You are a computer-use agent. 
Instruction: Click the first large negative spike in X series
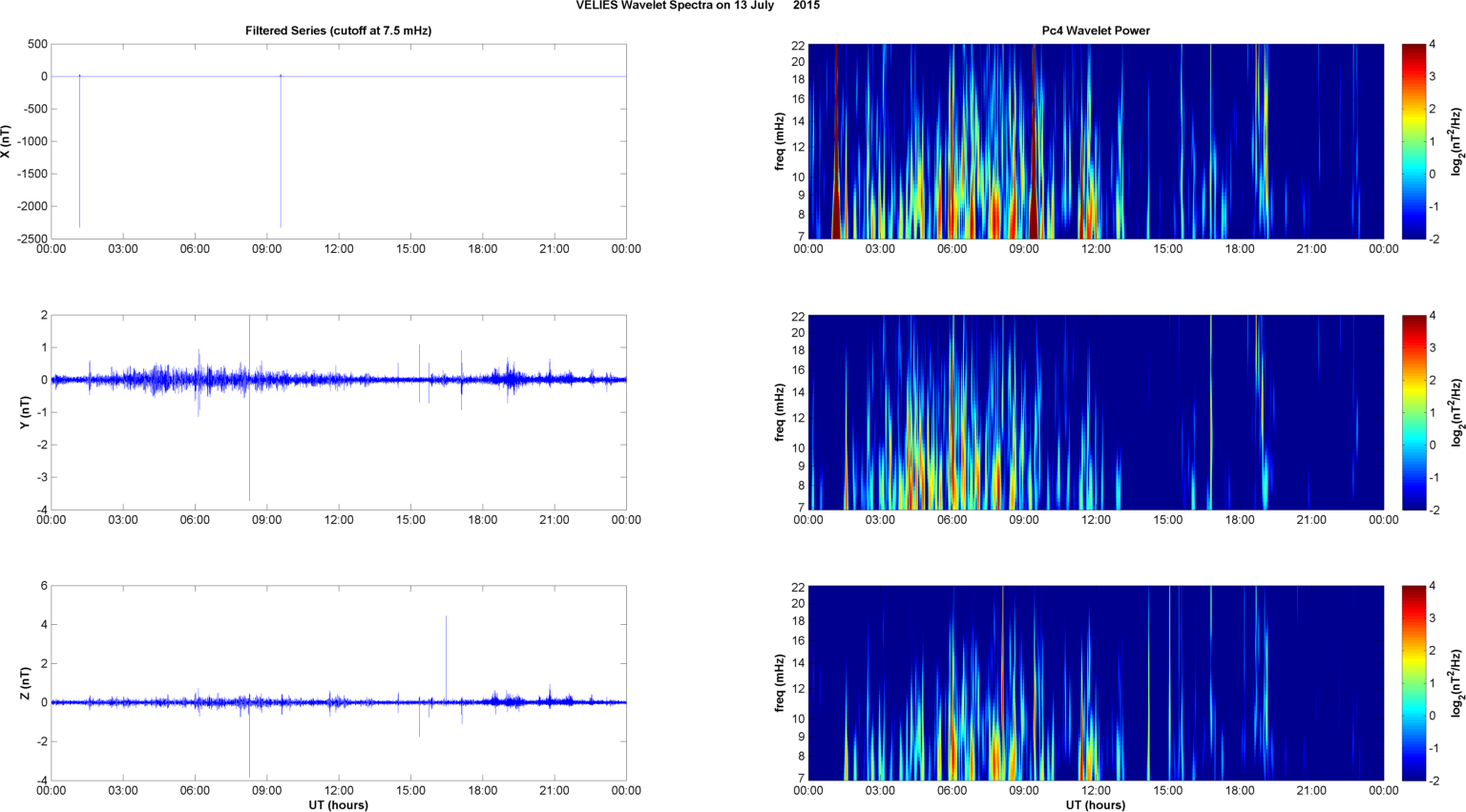tap(79, 153)
